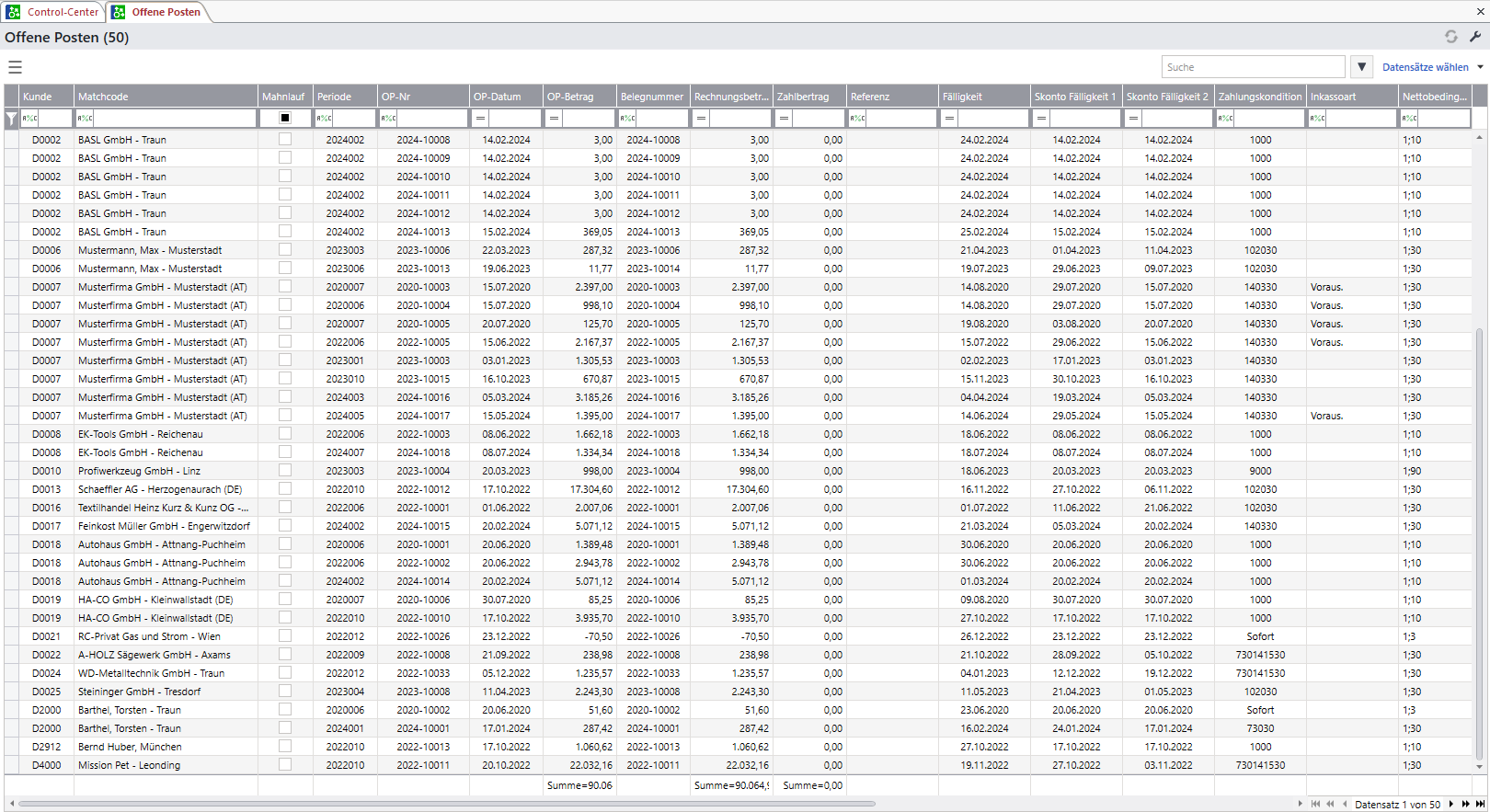1490x812 pixels.
Task: Click the refresh icon in header
Action: point(1450,37)
